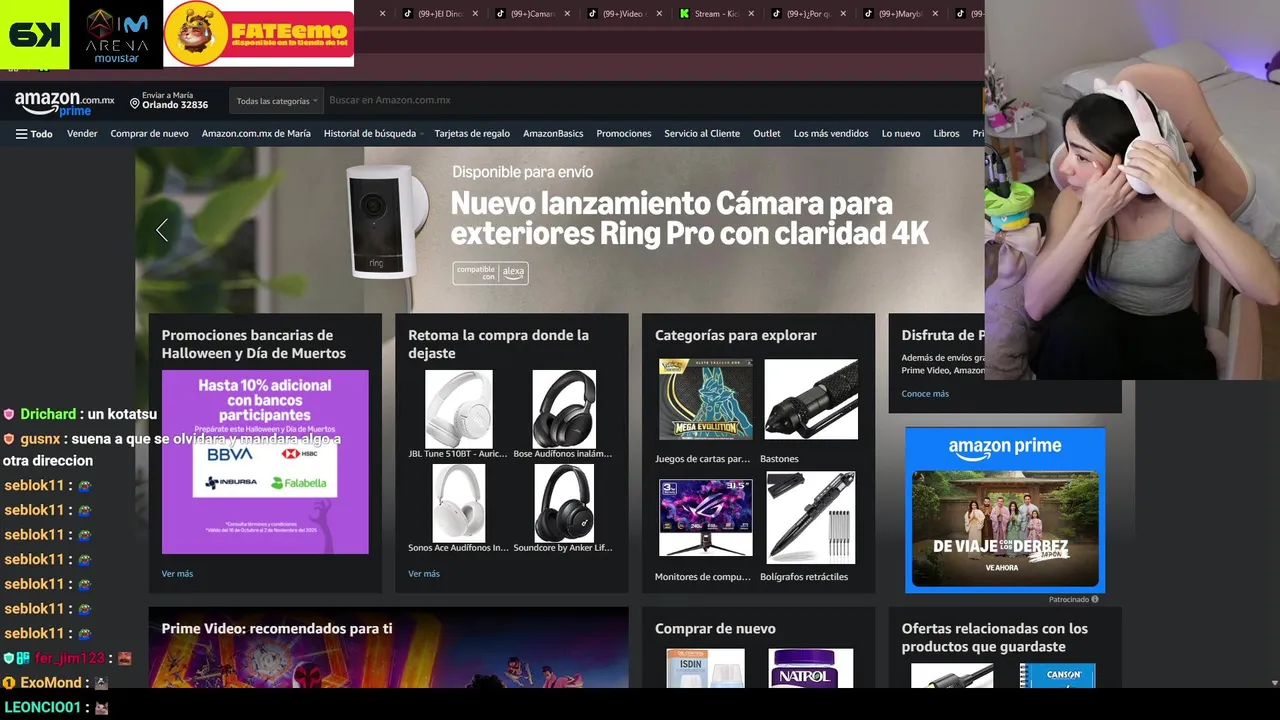Click the Comprar de nuevo card heading
This screenshot has height=720, width=1280.
[x=715, y=628]
